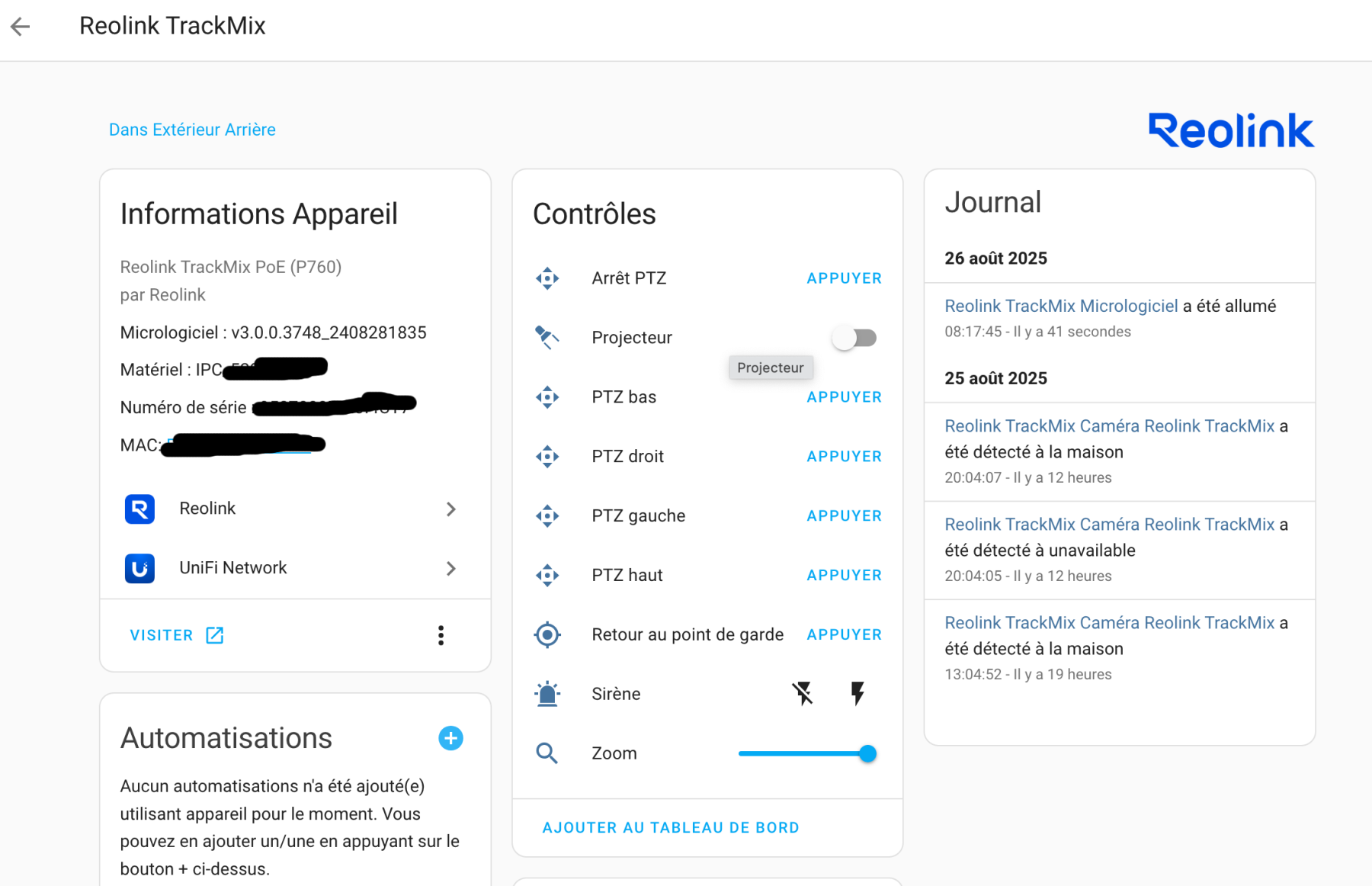
Task: Click the Sirène label text
Action: [x=616, y=694]
